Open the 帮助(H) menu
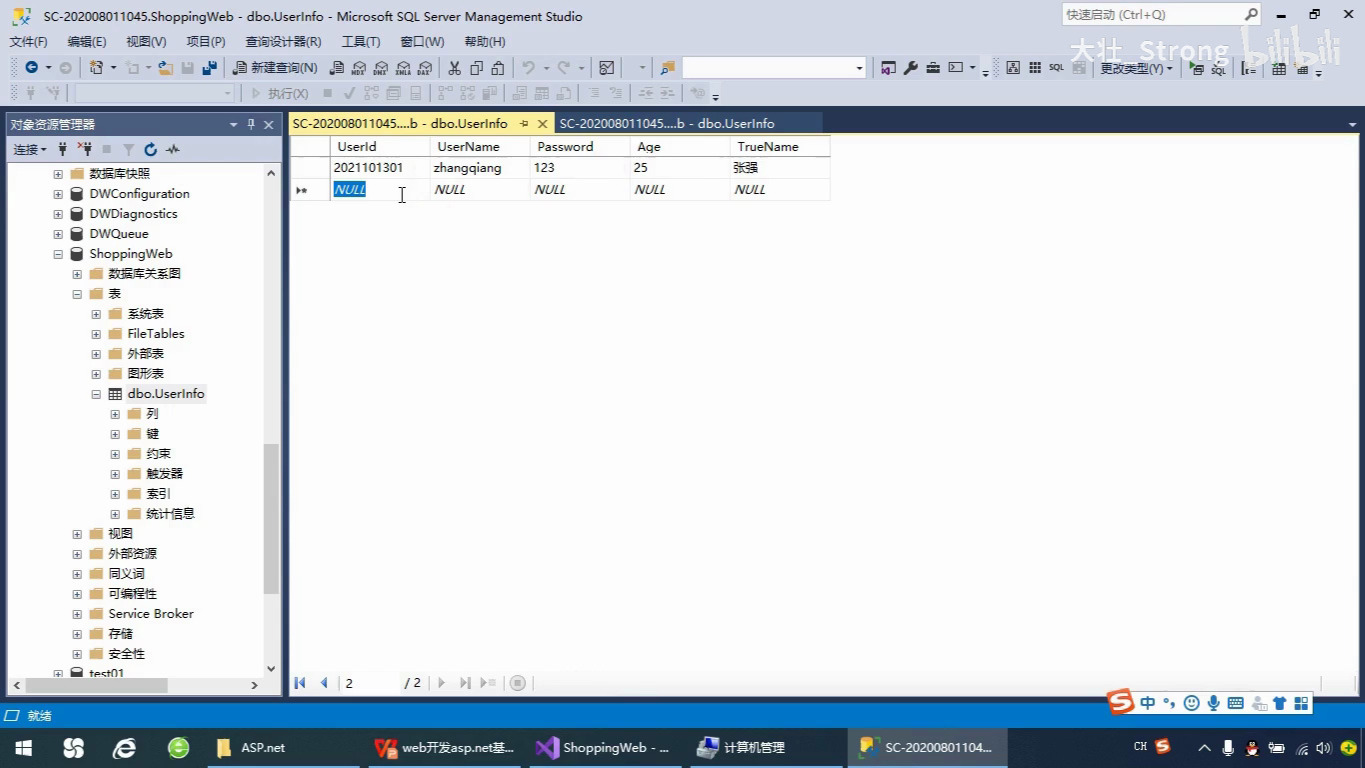Image resolution: width=1365 pixels, height=768 pixels. tap(485, 41)
